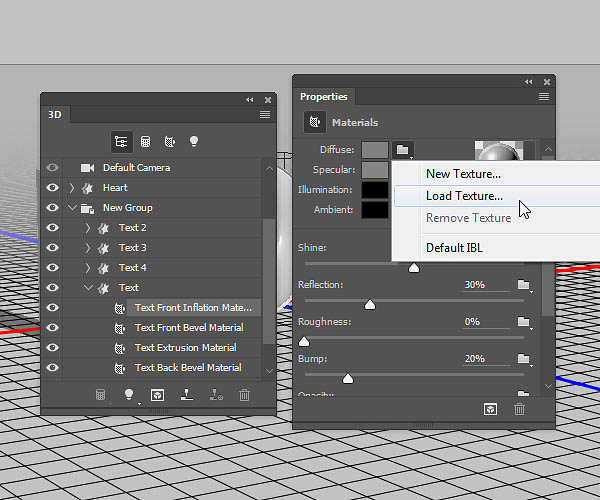This screenshot has height=500, width=600.
Task: Select the Properties tab
Action: coord(324,96)
